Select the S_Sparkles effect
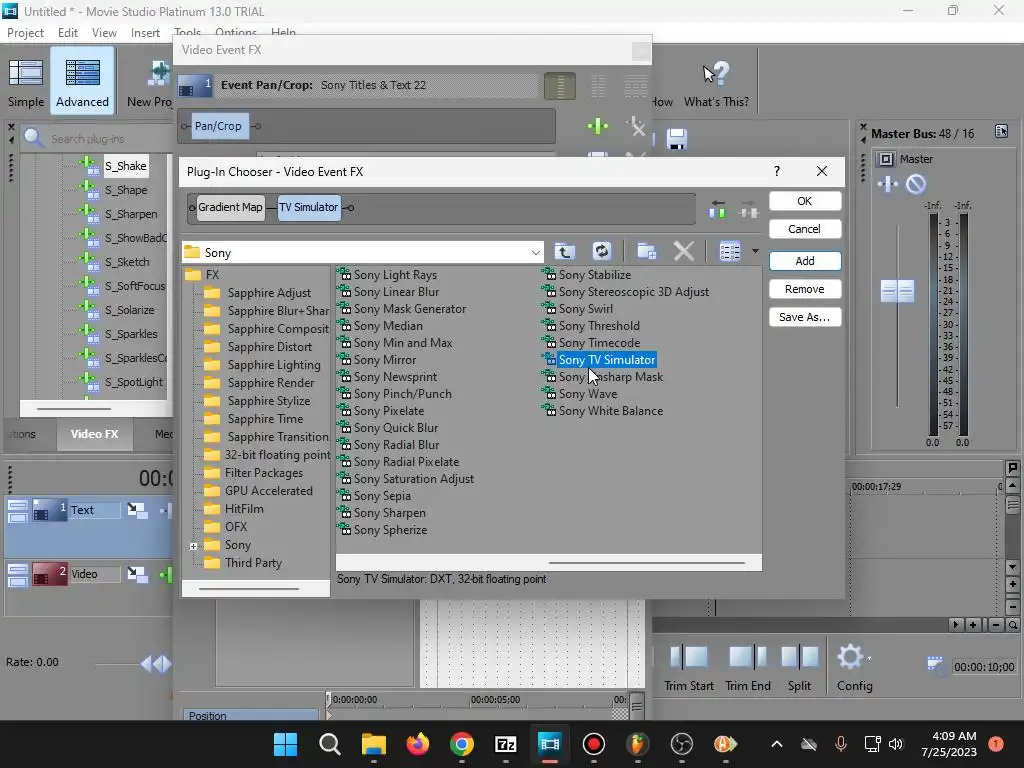Screen dimensions: 1024x768 [x=131, y=334]
